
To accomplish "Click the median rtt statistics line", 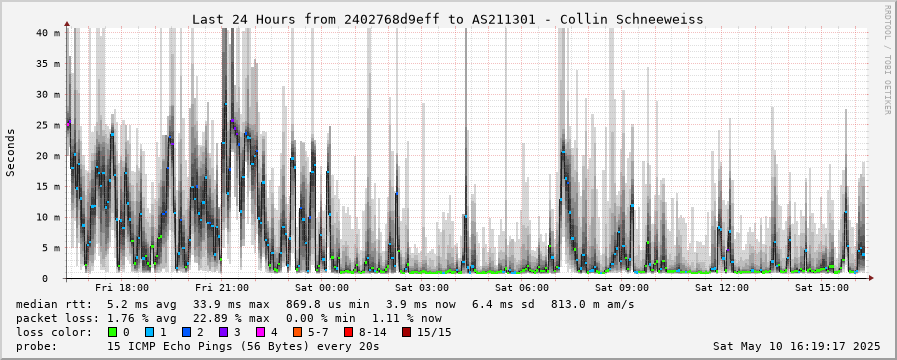I will pyautogui.click(x=325, y=304).
